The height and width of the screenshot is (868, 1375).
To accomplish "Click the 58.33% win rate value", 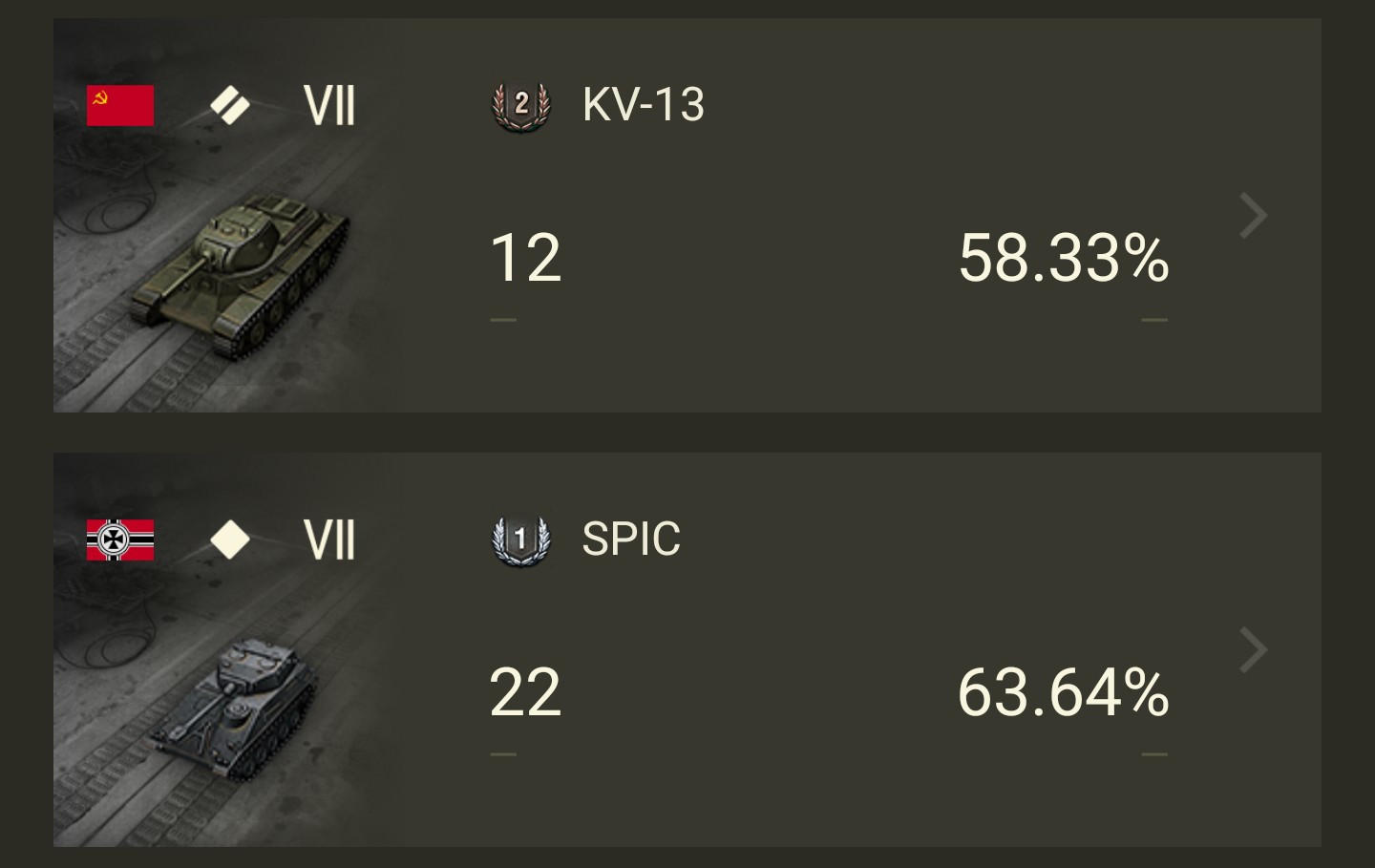I will click(1064, 258).
